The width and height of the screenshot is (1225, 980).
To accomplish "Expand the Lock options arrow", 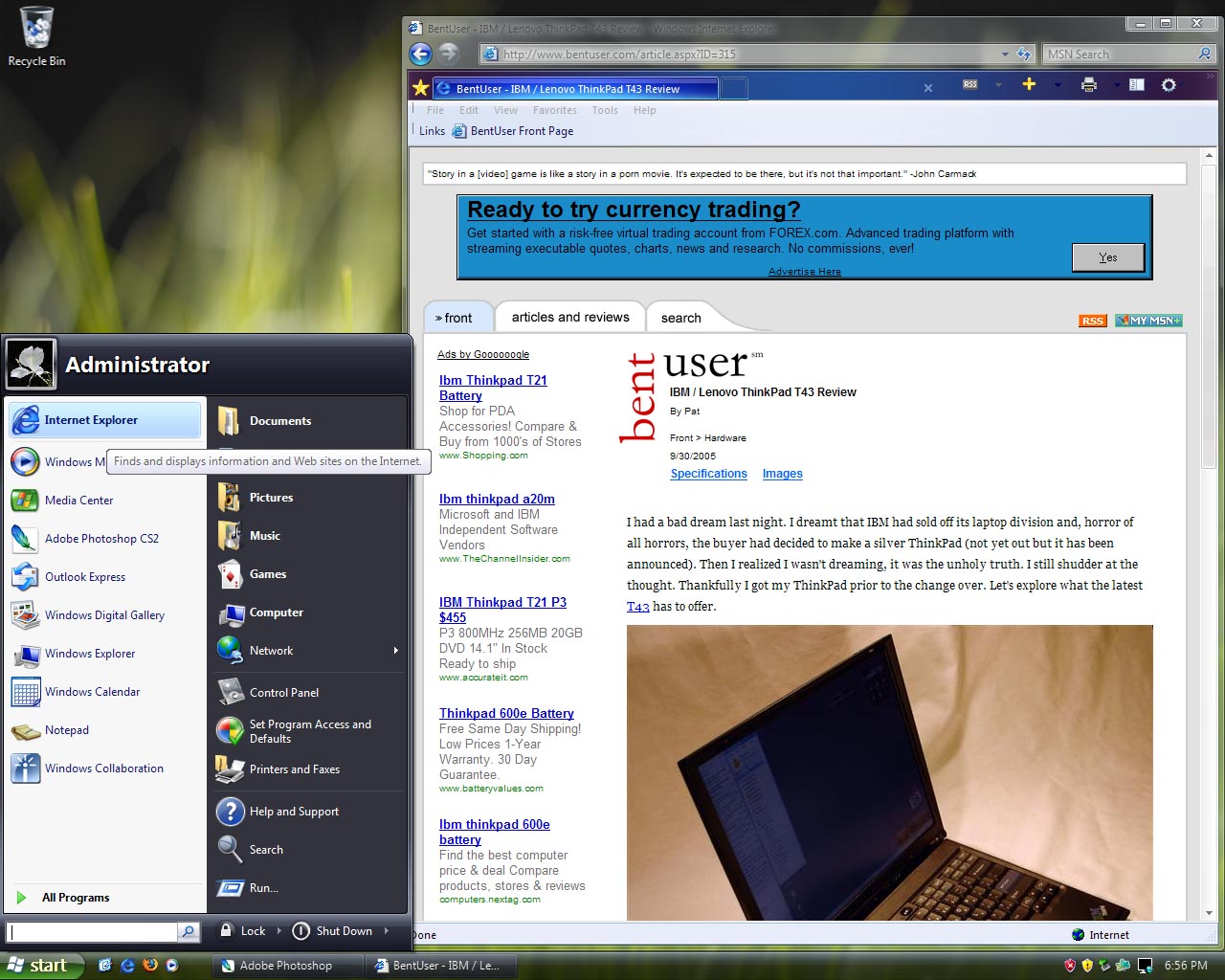I will click(x=279, y=930).
